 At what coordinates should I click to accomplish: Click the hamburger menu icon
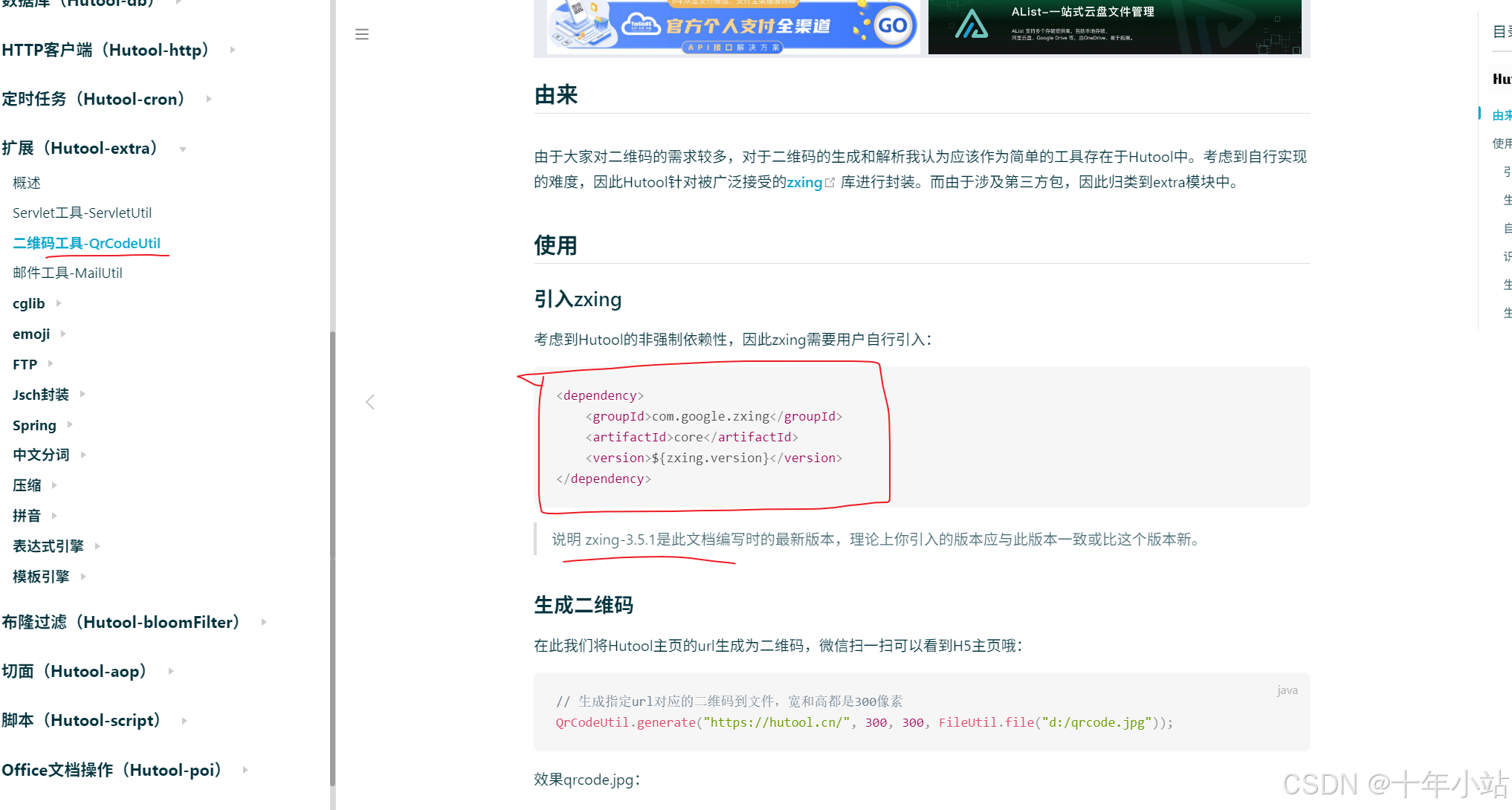point(362,34)
